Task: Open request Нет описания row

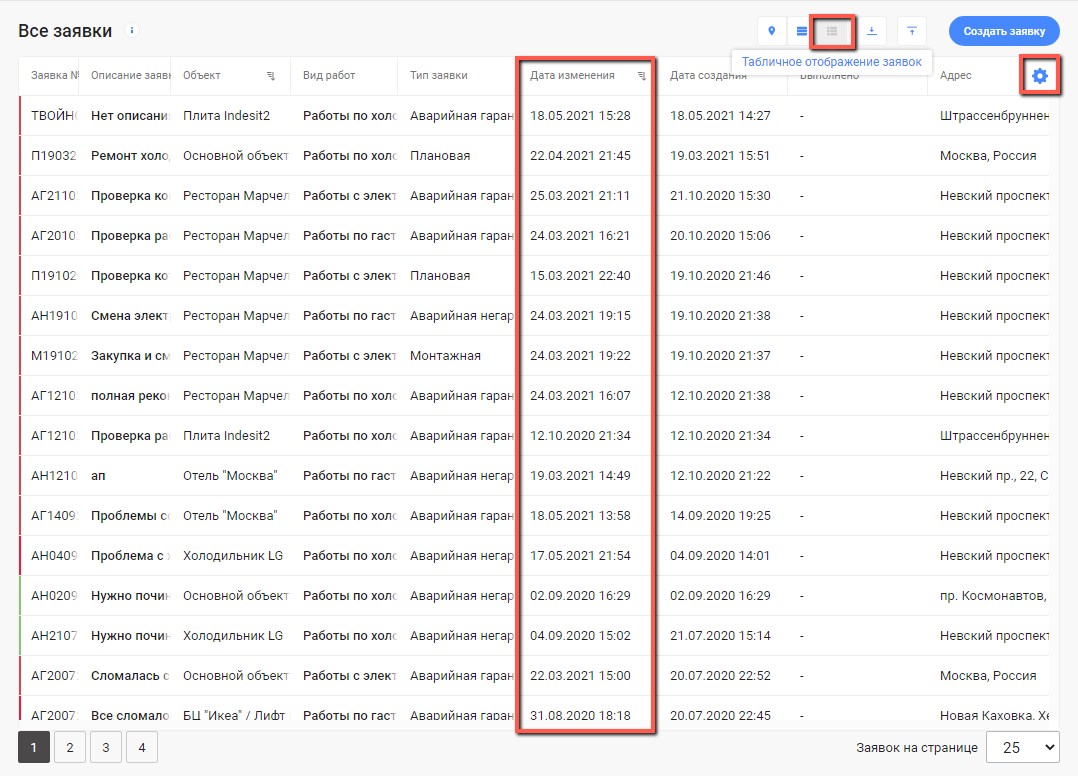Action: click(x=539, y=115)
